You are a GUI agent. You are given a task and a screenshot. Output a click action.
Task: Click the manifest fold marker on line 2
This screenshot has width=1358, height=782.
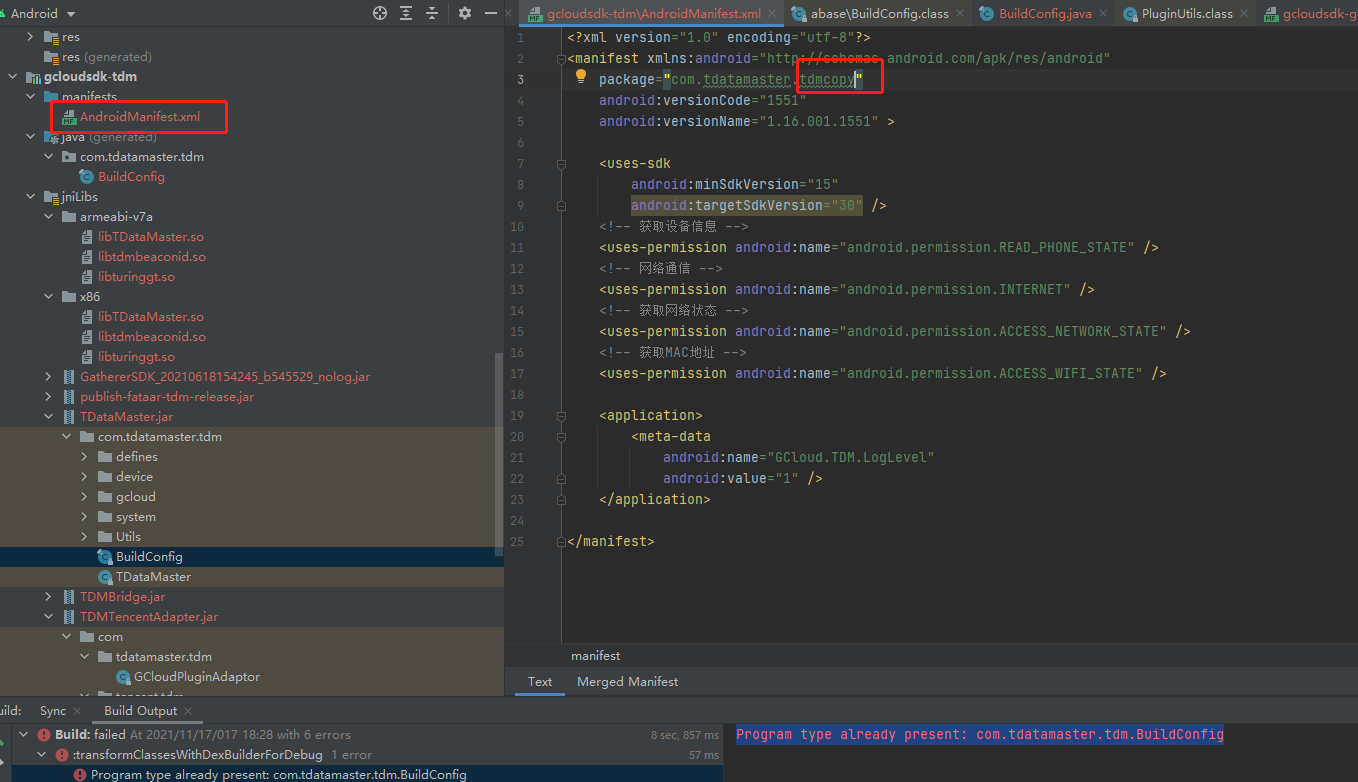pos(562,58)
